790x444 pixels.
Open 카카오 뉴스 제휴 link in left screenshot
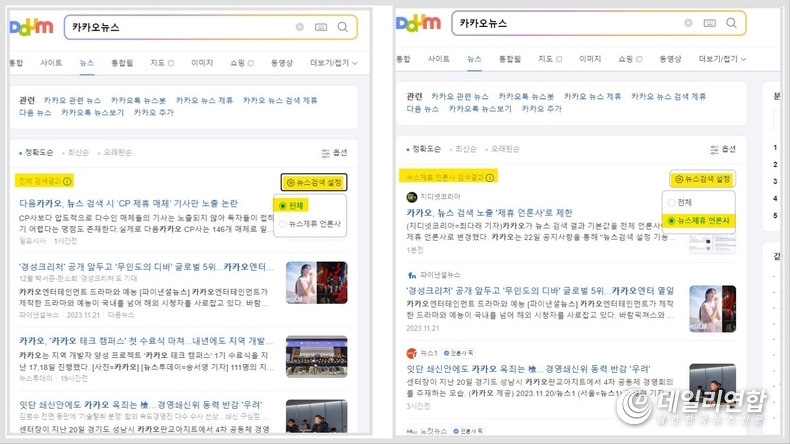204,100
